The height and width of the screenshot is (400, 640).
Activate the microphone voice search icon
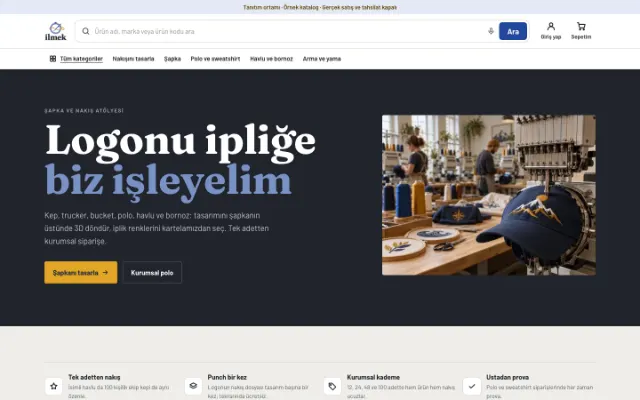pyautogui.click(x=491, y=31)
